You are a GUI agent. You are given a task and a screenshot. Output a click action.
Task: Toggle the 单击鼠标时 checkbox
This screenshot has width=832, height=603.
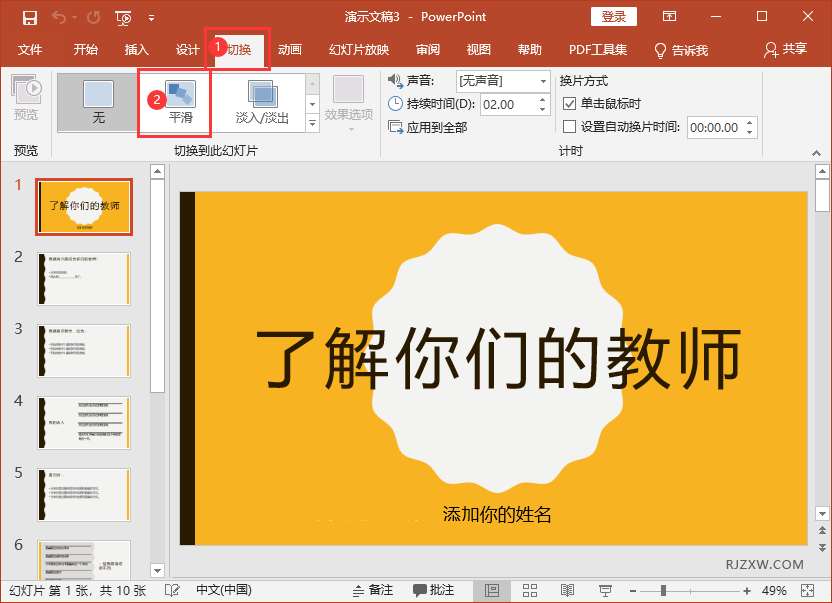(569, 104)
